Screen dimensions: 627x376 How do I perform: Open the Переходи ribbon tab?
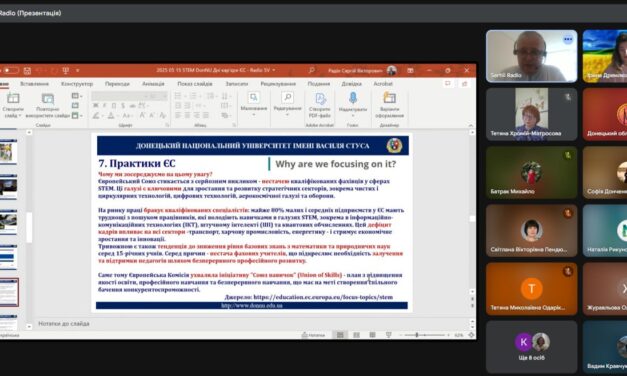pos(117,84)
